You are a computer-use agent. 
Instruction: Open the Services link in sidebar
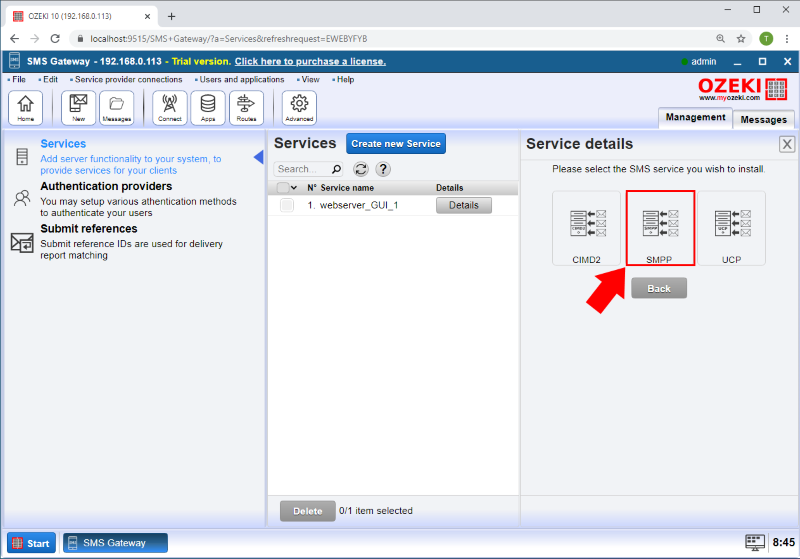click(x=63, y=144)
